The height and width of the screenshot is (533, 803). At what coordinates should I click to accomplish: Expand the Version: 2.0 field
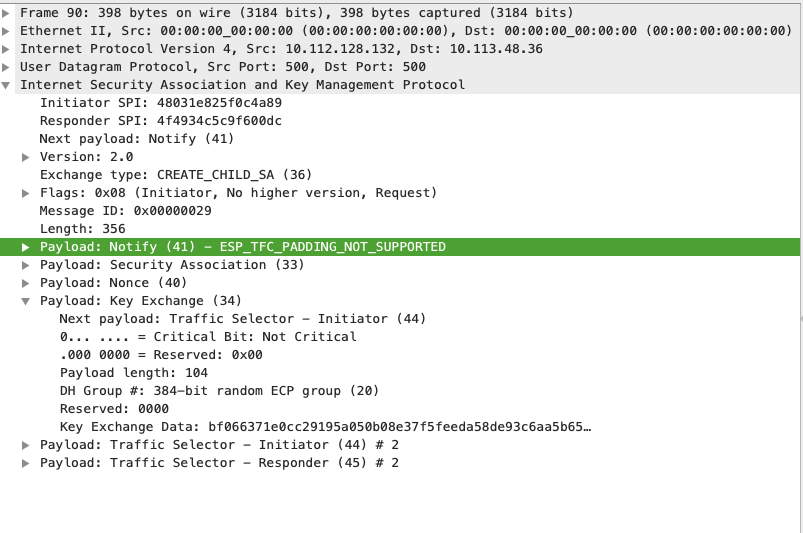[x=26, y=157]
